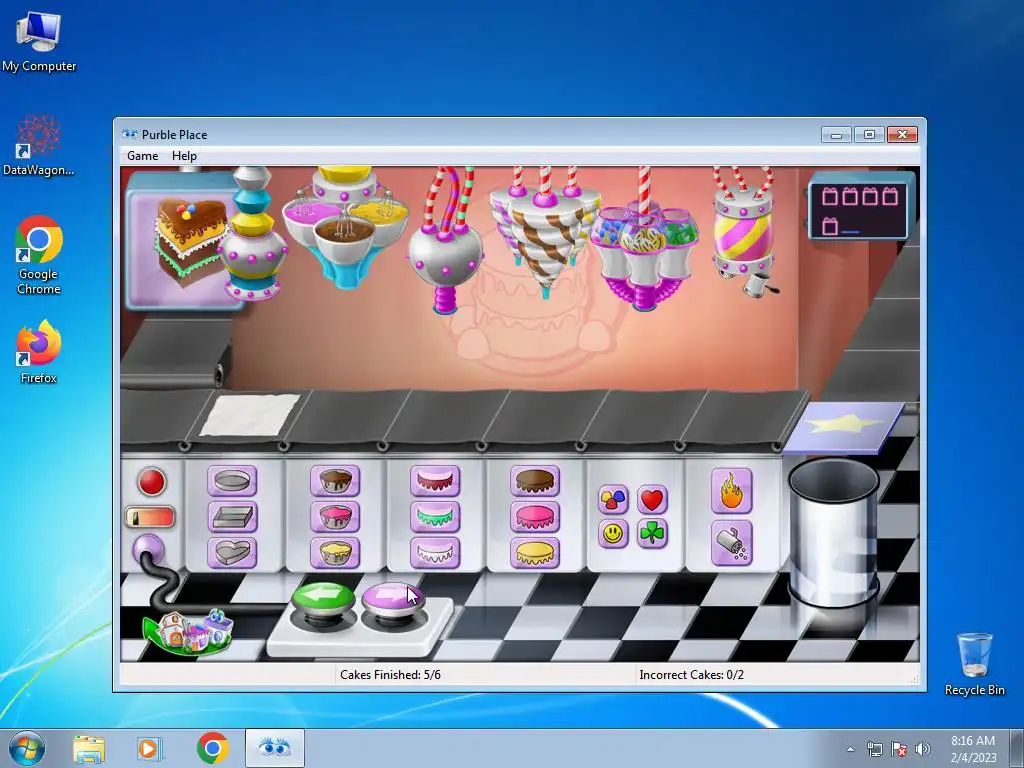This screenshot has width=1024, height=768.
Task: Pick the white filling layer
Action: [435, 552]
